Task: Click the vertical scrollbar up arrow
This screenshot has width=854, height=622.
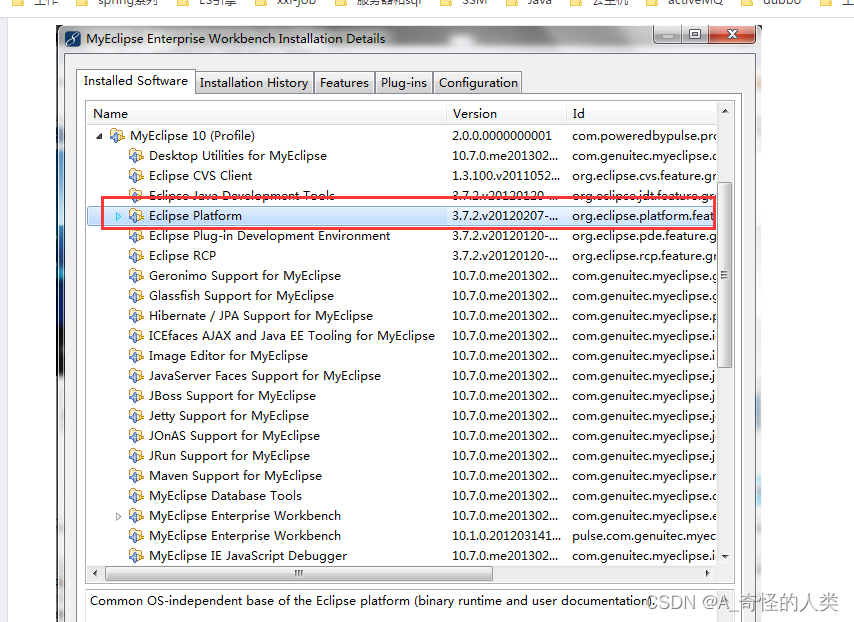Action: click(x=725, y=111)
